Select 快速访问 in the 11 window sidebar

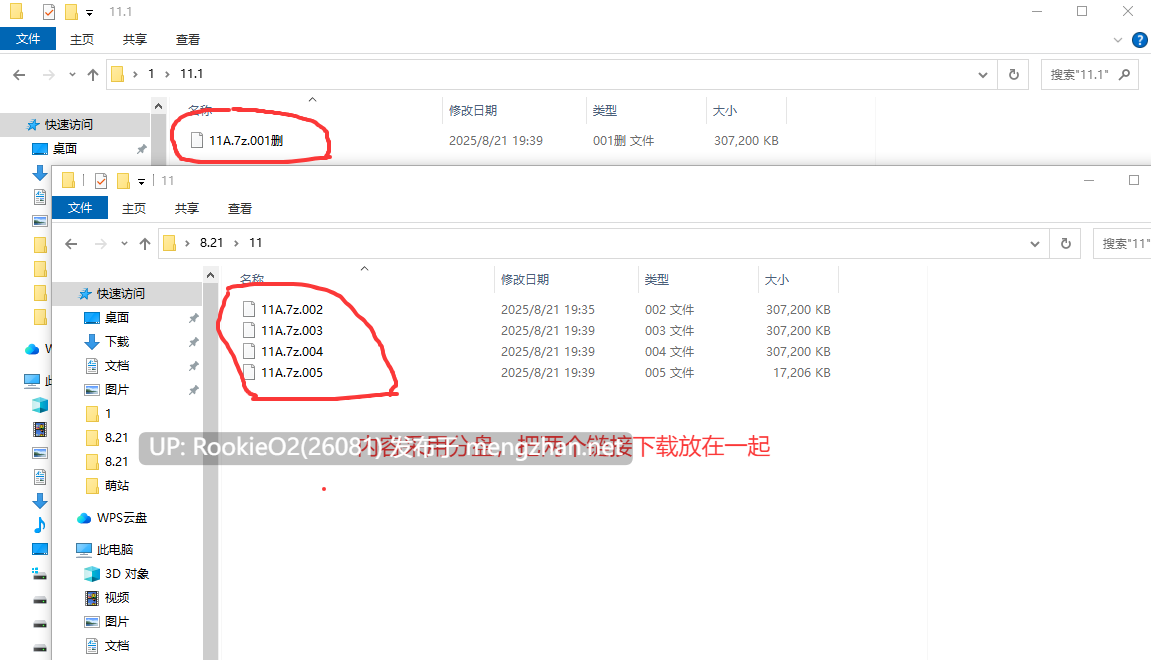[121, 294]
